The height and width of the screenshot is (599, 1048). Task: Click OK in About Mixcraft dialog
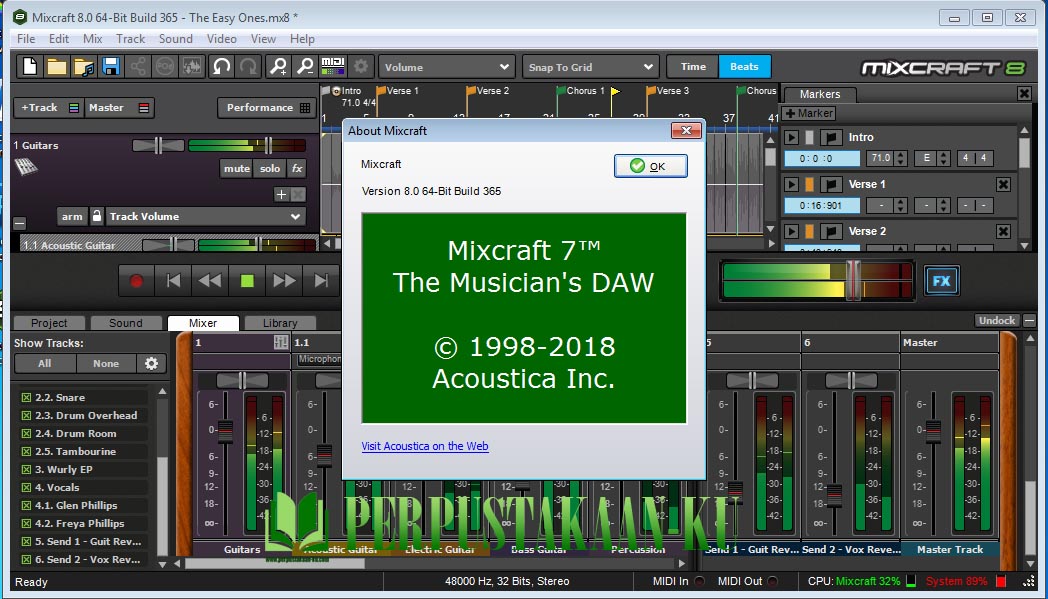650,166
